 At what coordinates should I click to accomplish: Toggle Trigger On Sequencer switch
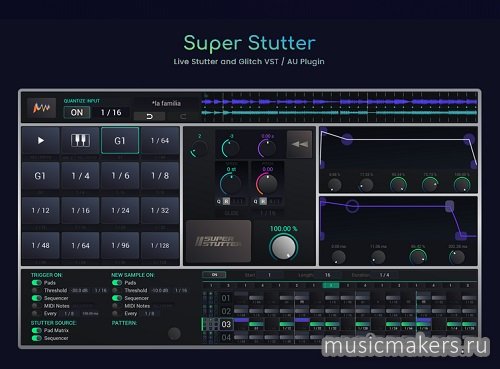tap(36, 298)
